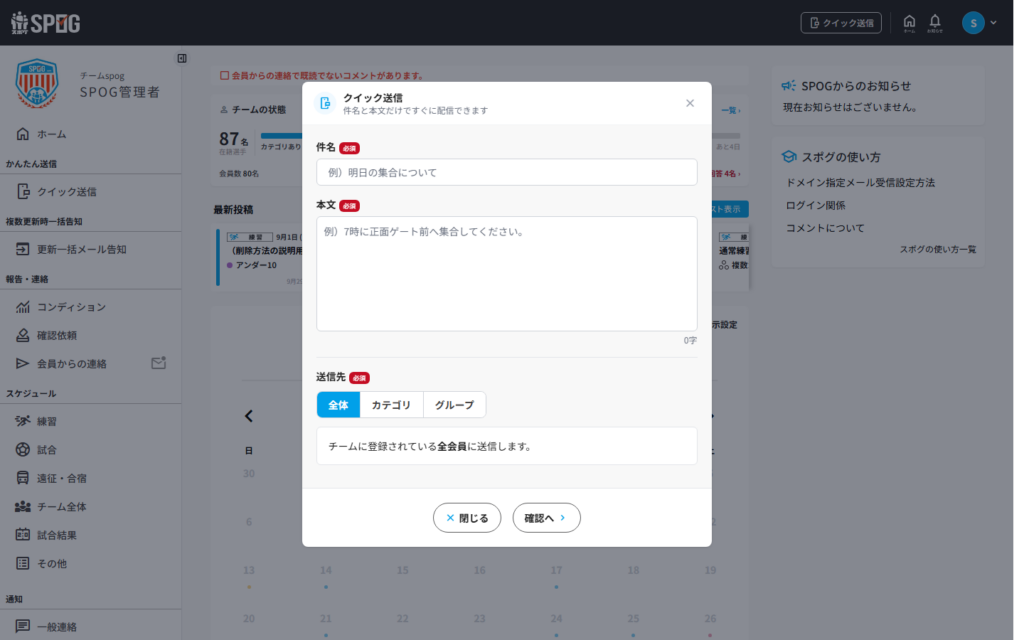Viewport: 1024px width, 640px height.
Task: Go to previous month calendar arrow
Action: click(249, 416)
